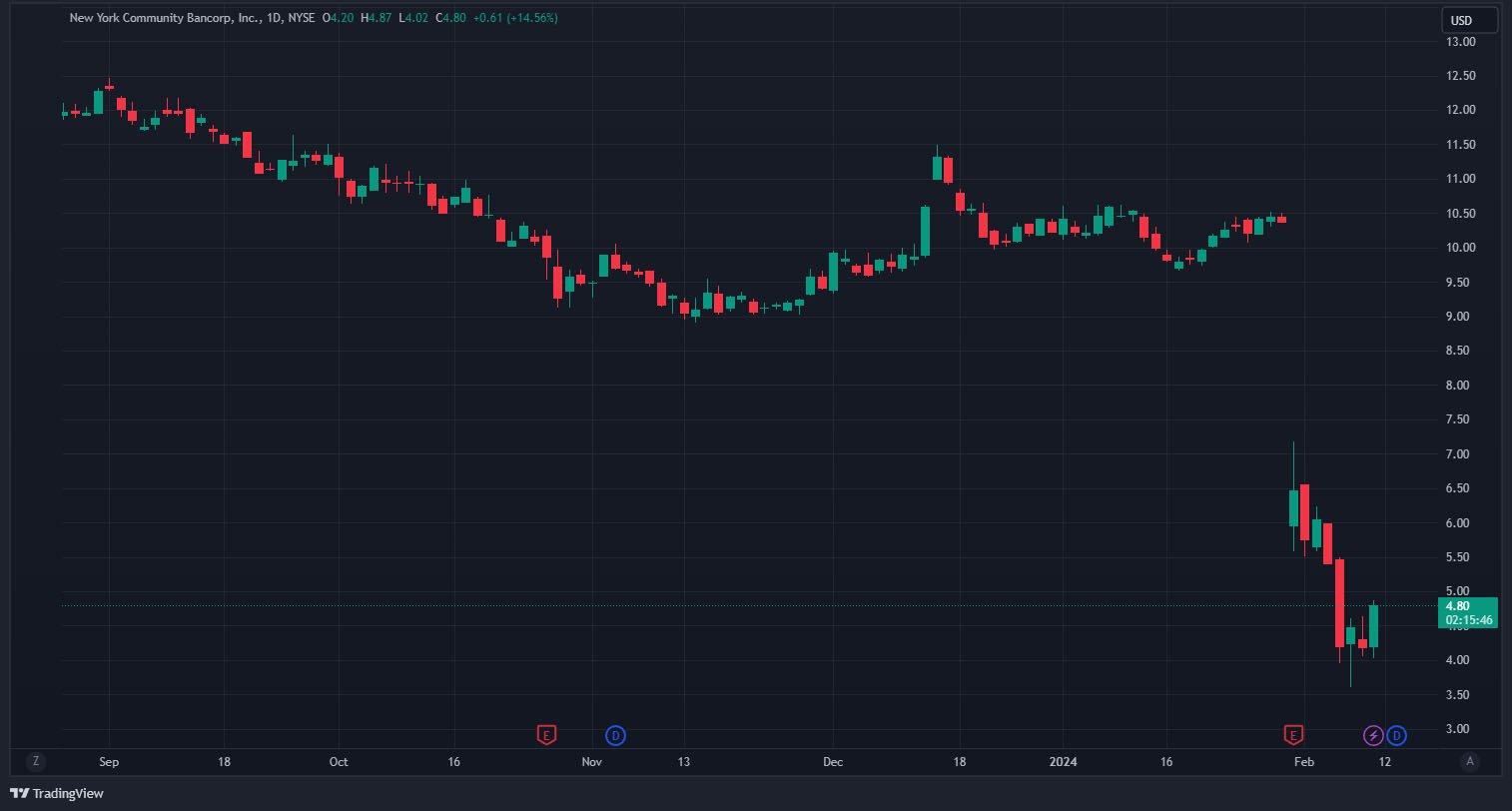This screenshot has height=811, width=1512.
Task: Click the 1D interval label
Action: tap(274, 18)
